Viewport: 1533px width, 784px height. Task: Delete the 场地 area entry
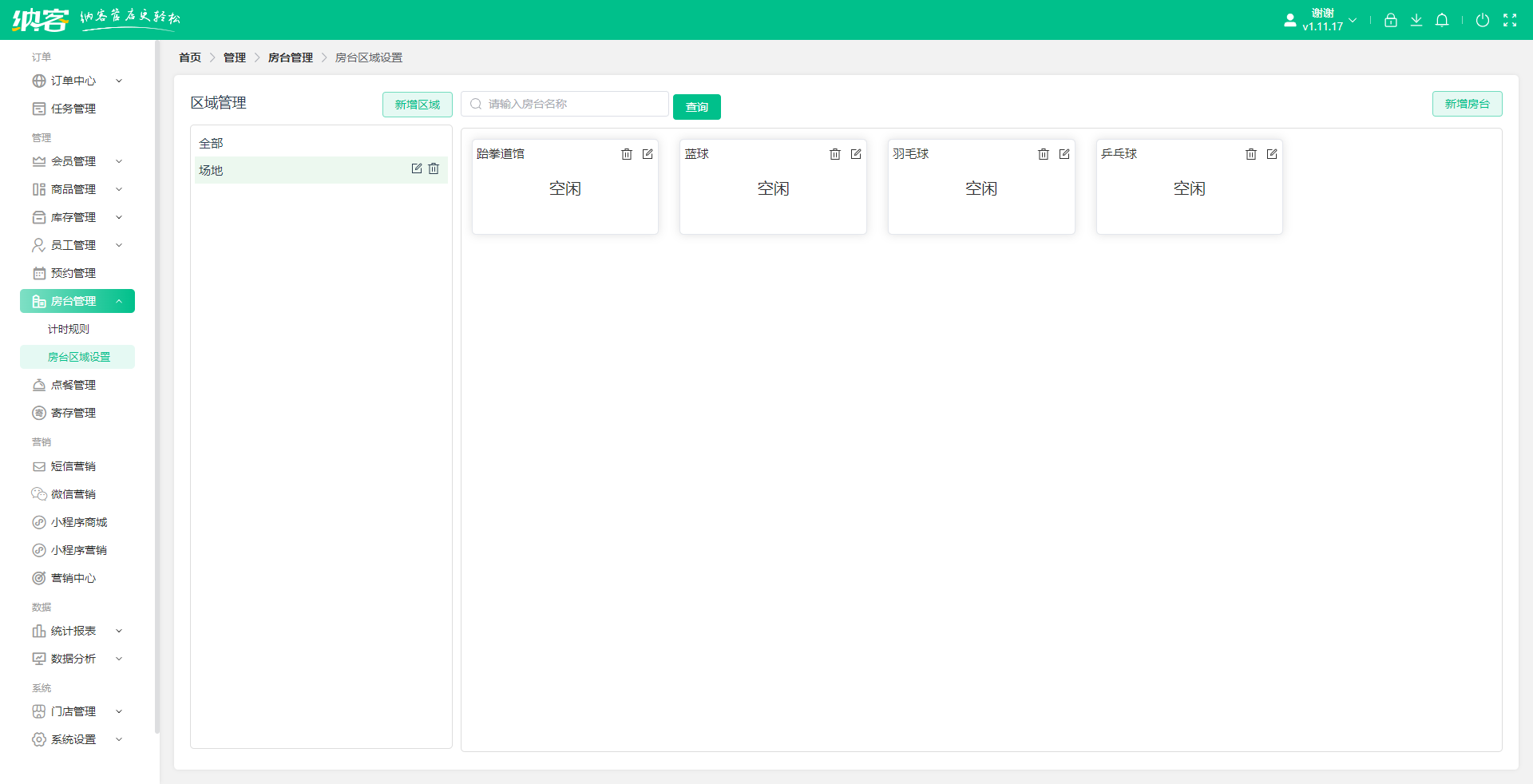[x=434, y=168]
